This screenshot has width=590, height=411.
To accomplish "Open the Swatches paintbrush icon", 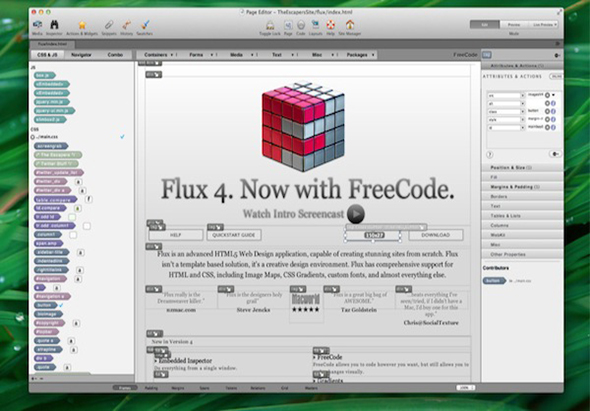I will coord(144,25).
